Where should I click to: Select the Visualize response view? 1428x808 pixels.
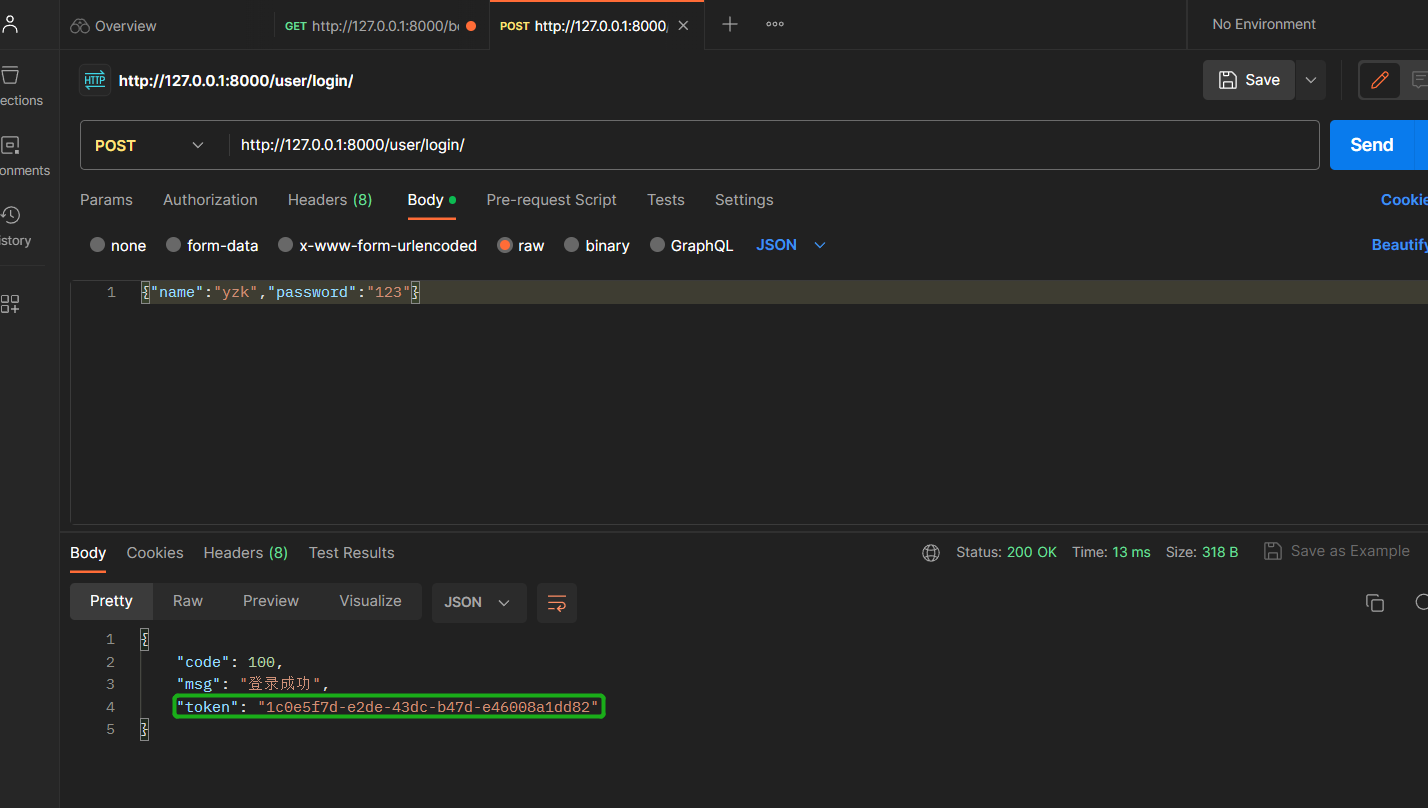tap(370, 601)
